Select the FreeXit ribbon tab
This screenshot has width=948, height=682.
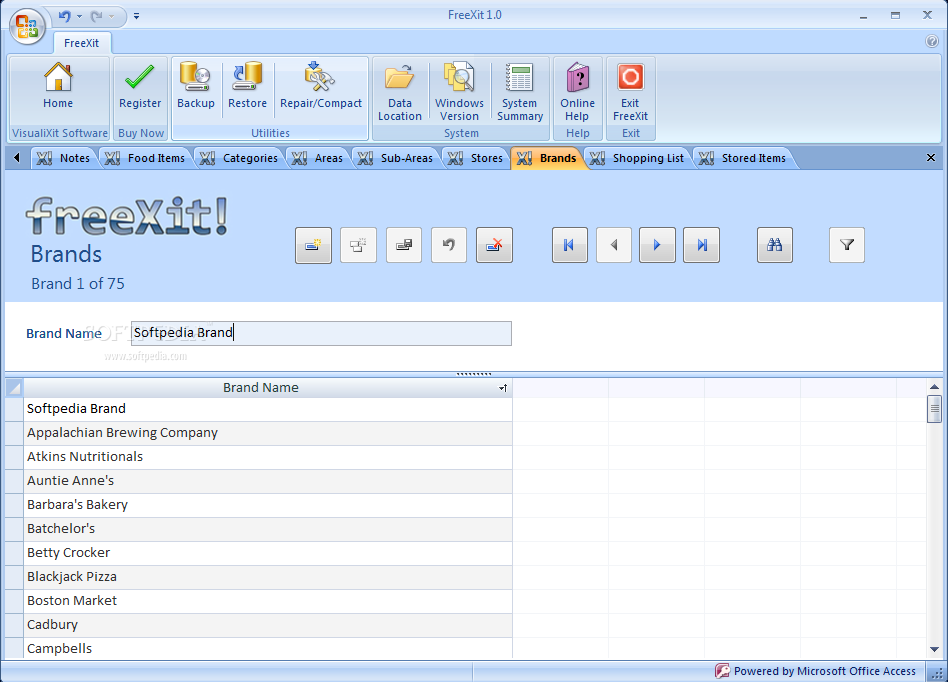81,43
